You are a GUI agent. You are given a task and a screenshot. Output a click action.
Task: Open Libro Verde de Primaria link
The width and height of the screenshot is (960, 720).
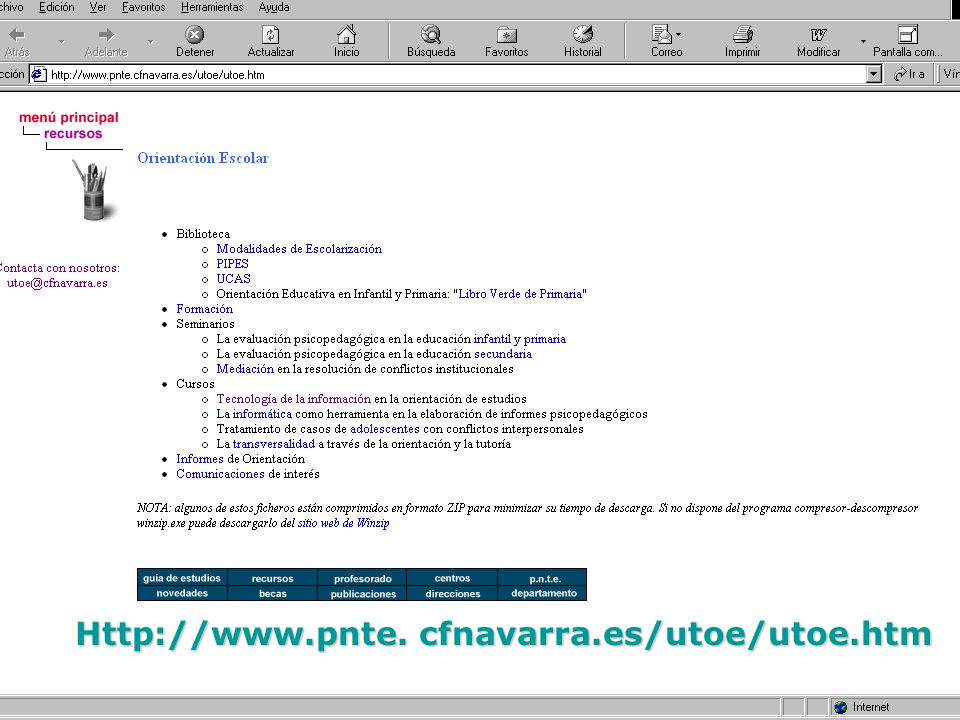click(520, 294)
